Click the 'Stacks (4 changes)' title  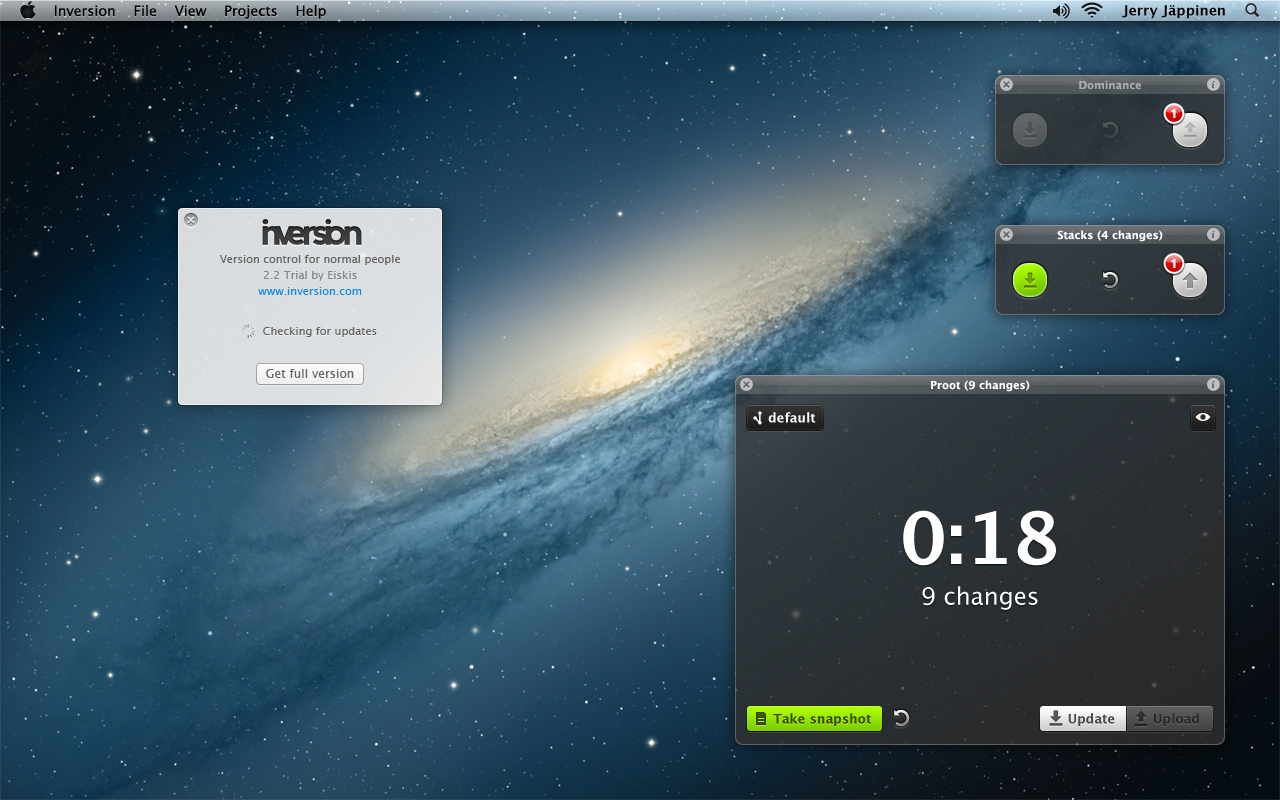(1109, 235)
